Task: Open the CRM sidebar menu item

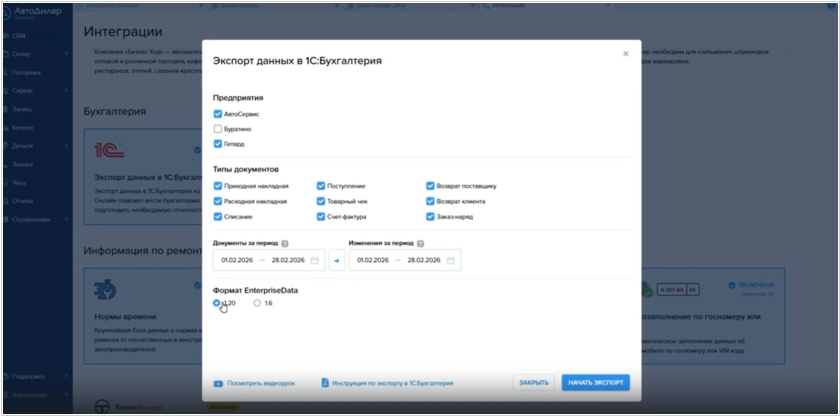Action: pyautogui.click(x=20, y=35)
